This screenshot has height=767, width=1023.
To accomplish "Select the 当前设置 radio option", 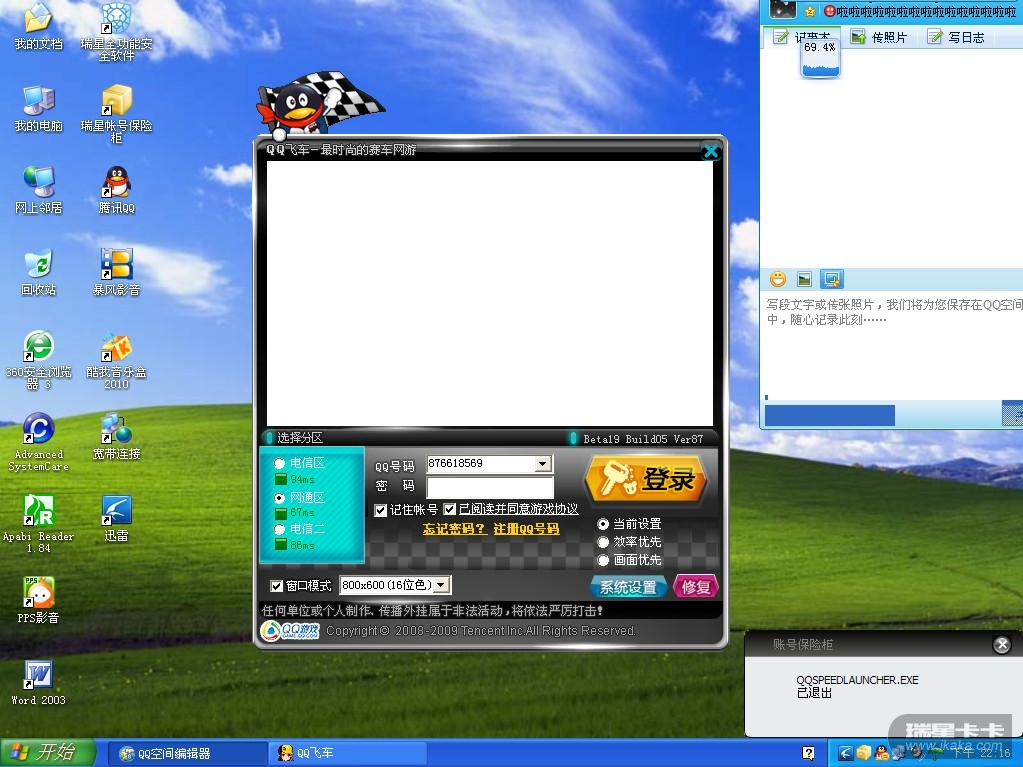I will coord(603,524).
